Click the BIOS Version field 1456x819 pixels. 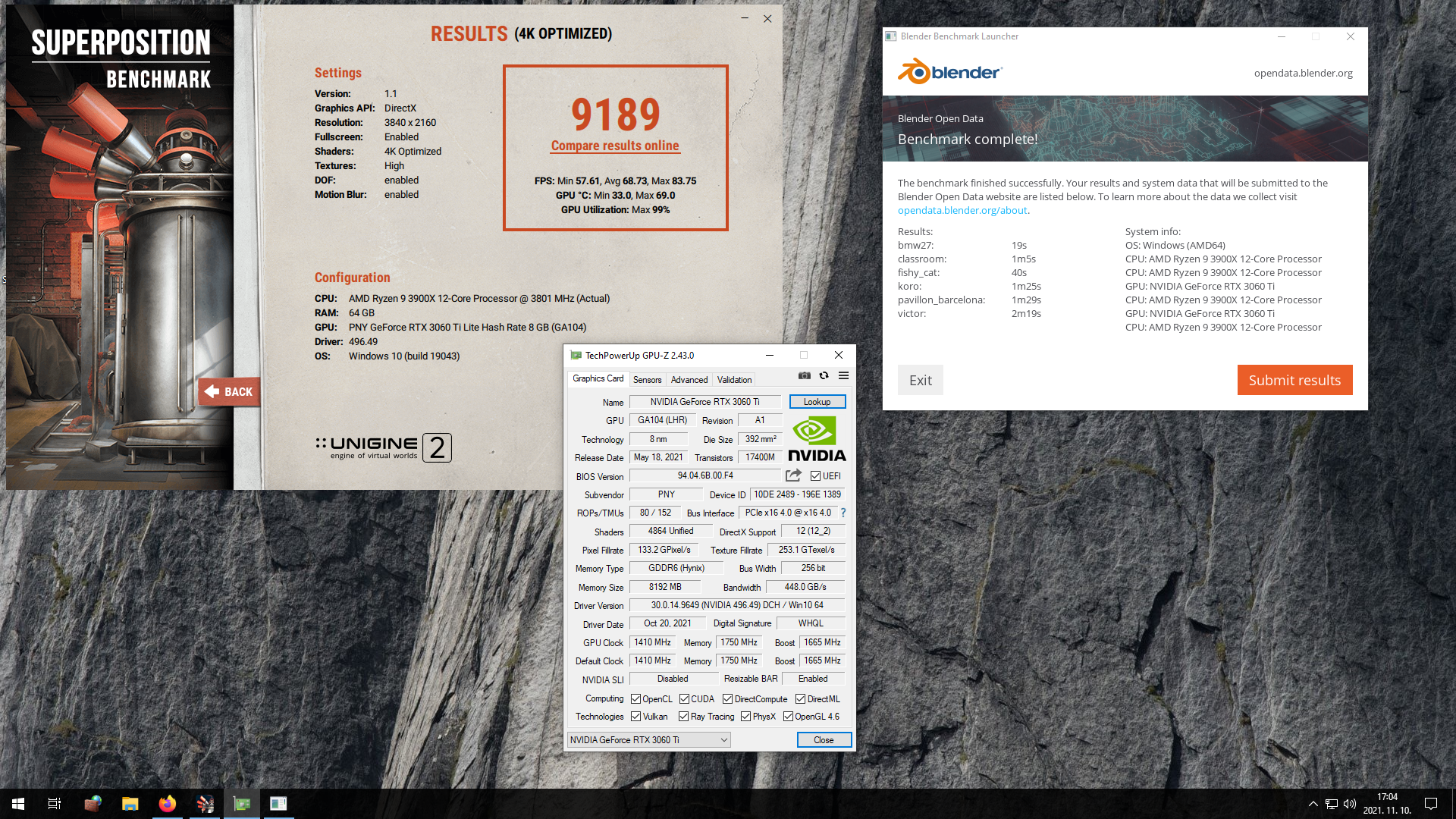(x=704, y=475)
